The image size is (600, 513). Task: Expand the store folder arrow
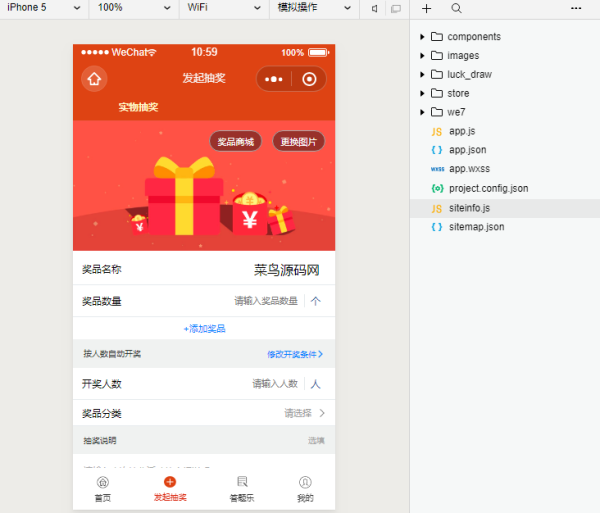click(x=422, y=93)
